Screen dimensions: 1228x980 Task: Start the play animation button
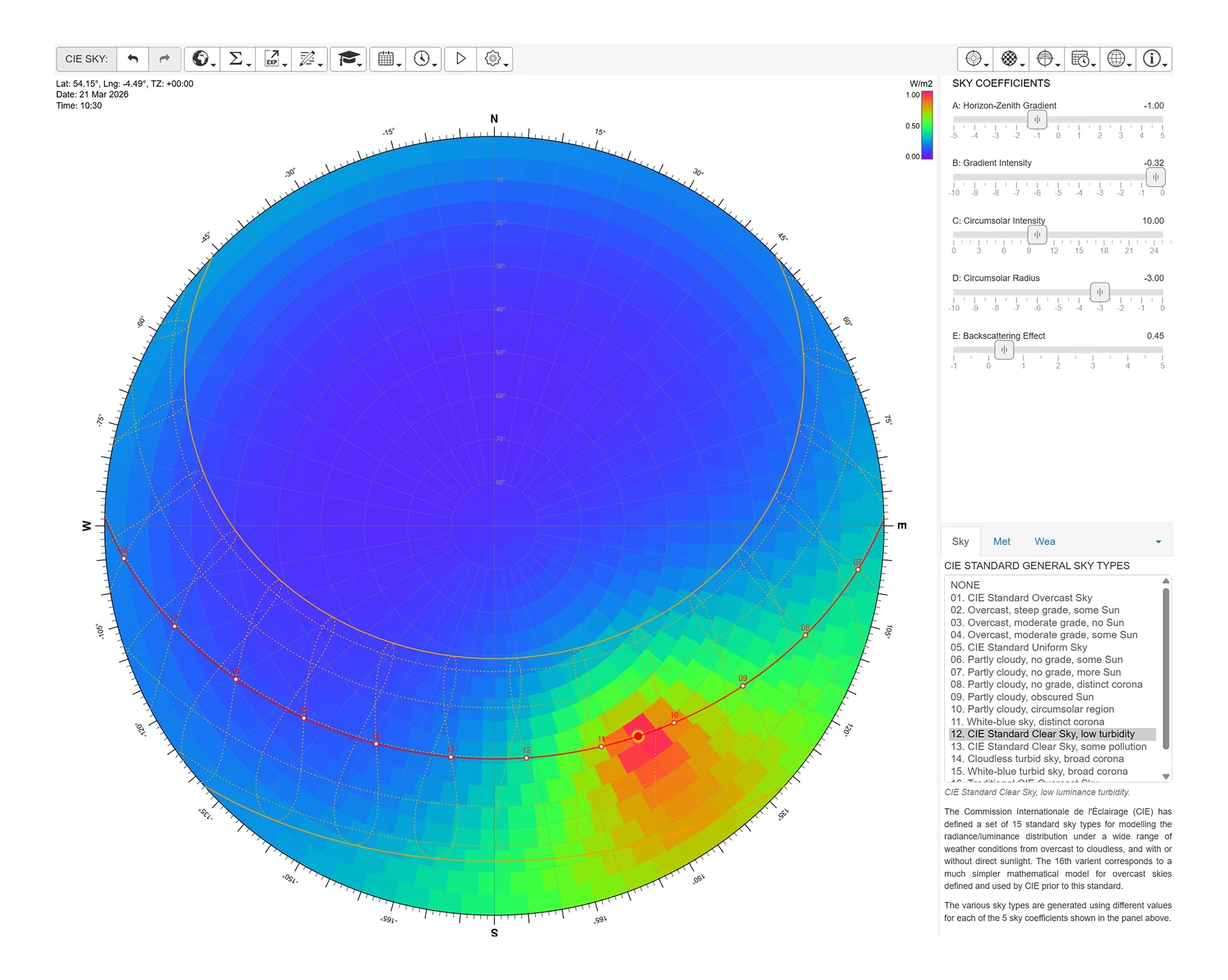pos(460,59)
